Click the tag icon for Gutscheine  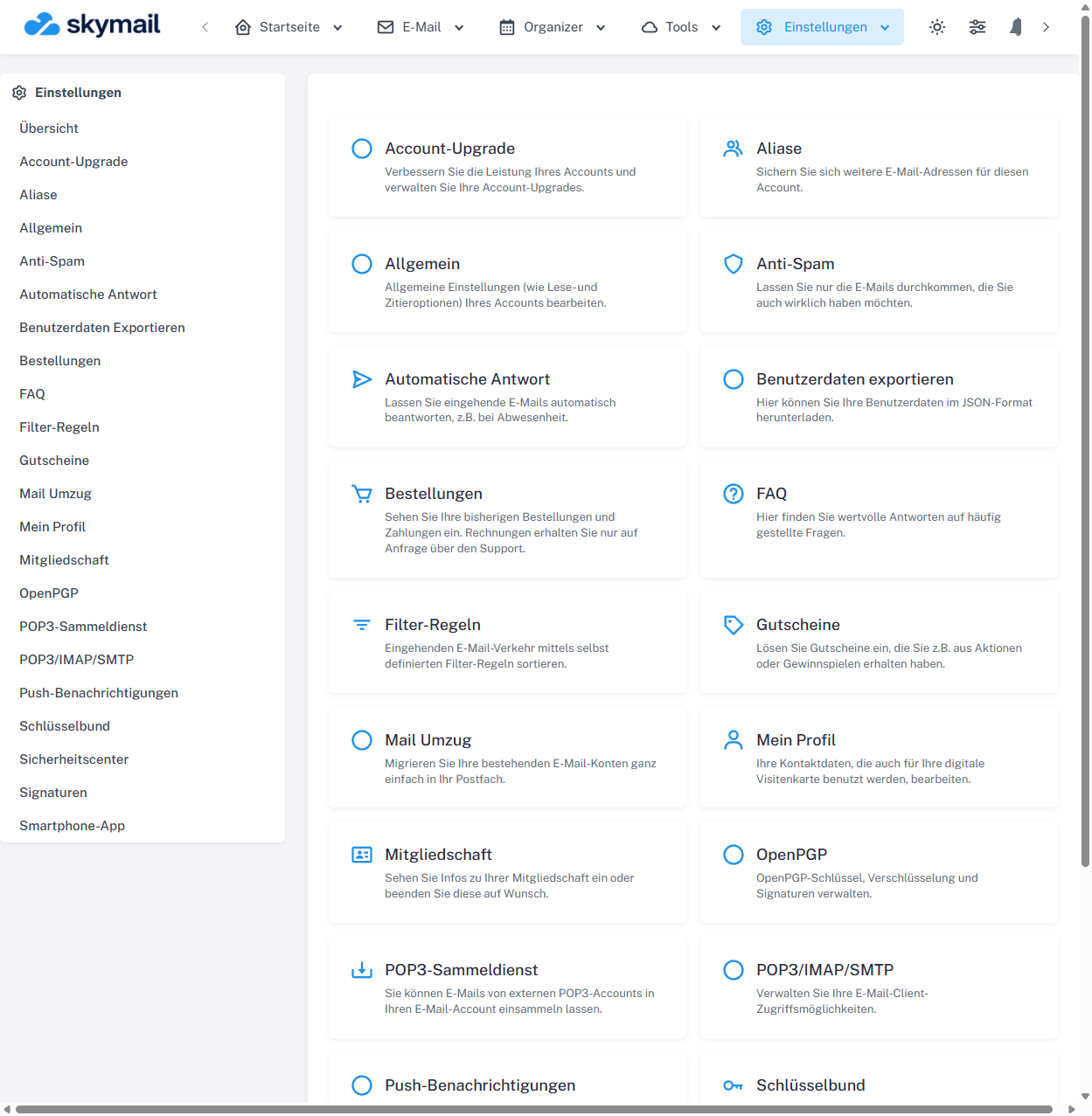[x=734, y=625]
